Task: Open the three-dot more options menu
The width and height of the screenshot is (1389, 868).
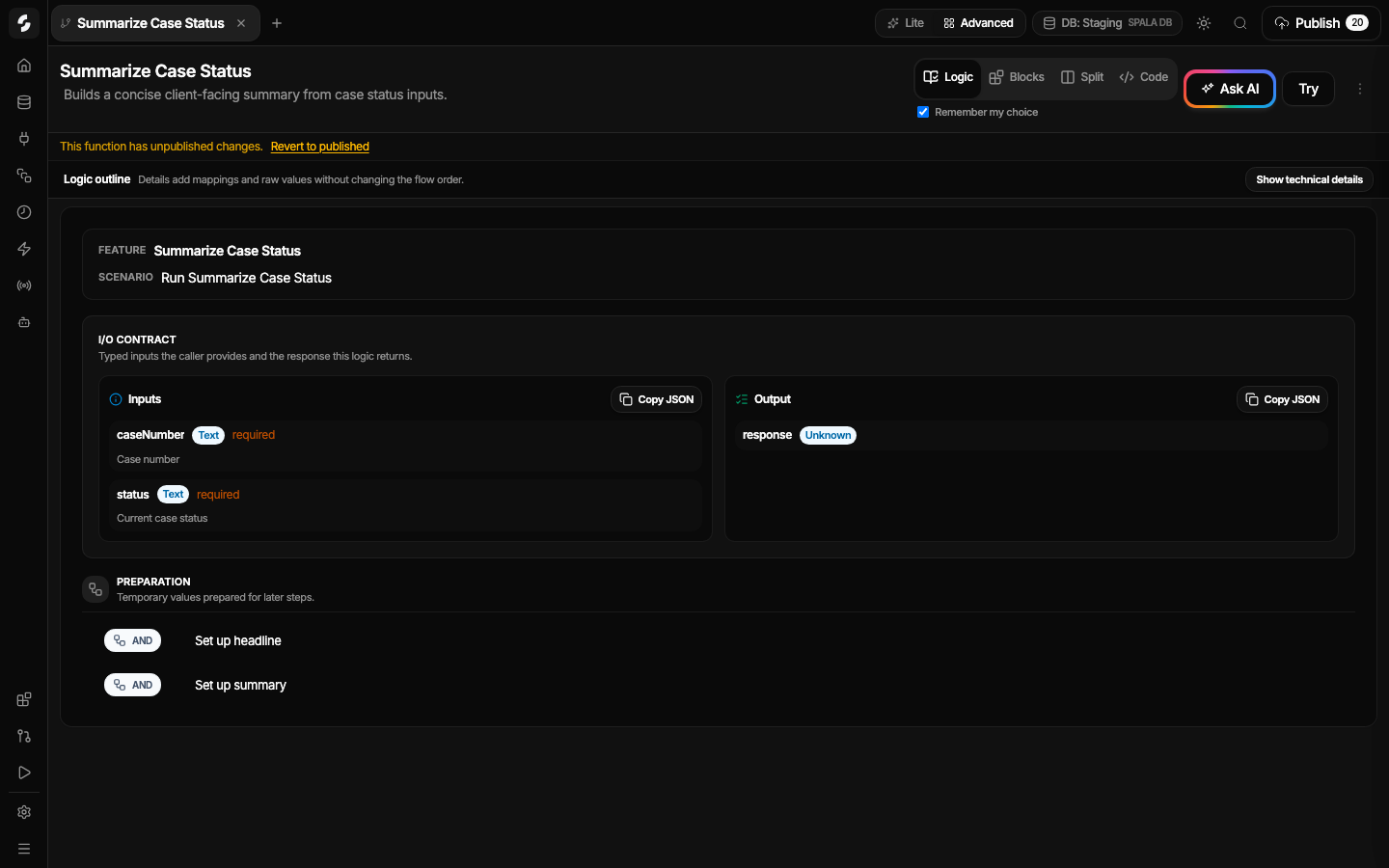Action: coord(1360,89)
